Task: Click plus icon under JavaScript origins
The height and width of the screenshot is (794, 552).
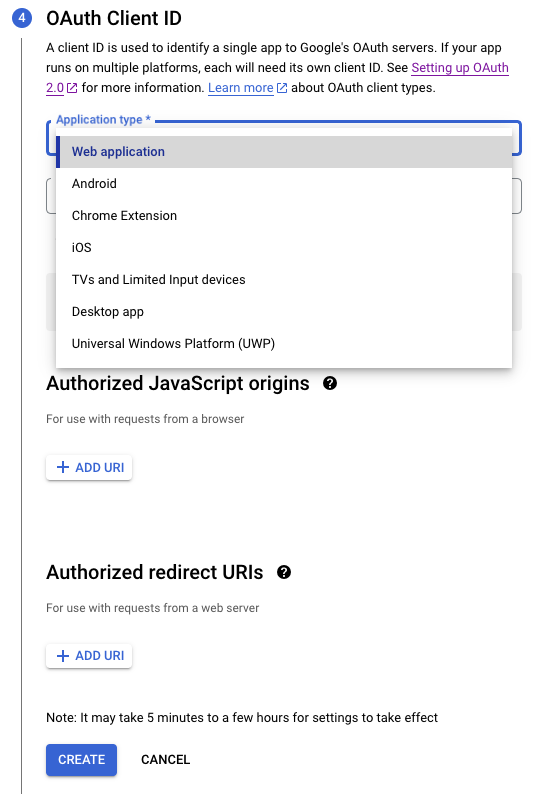Action: click(63, 467)
